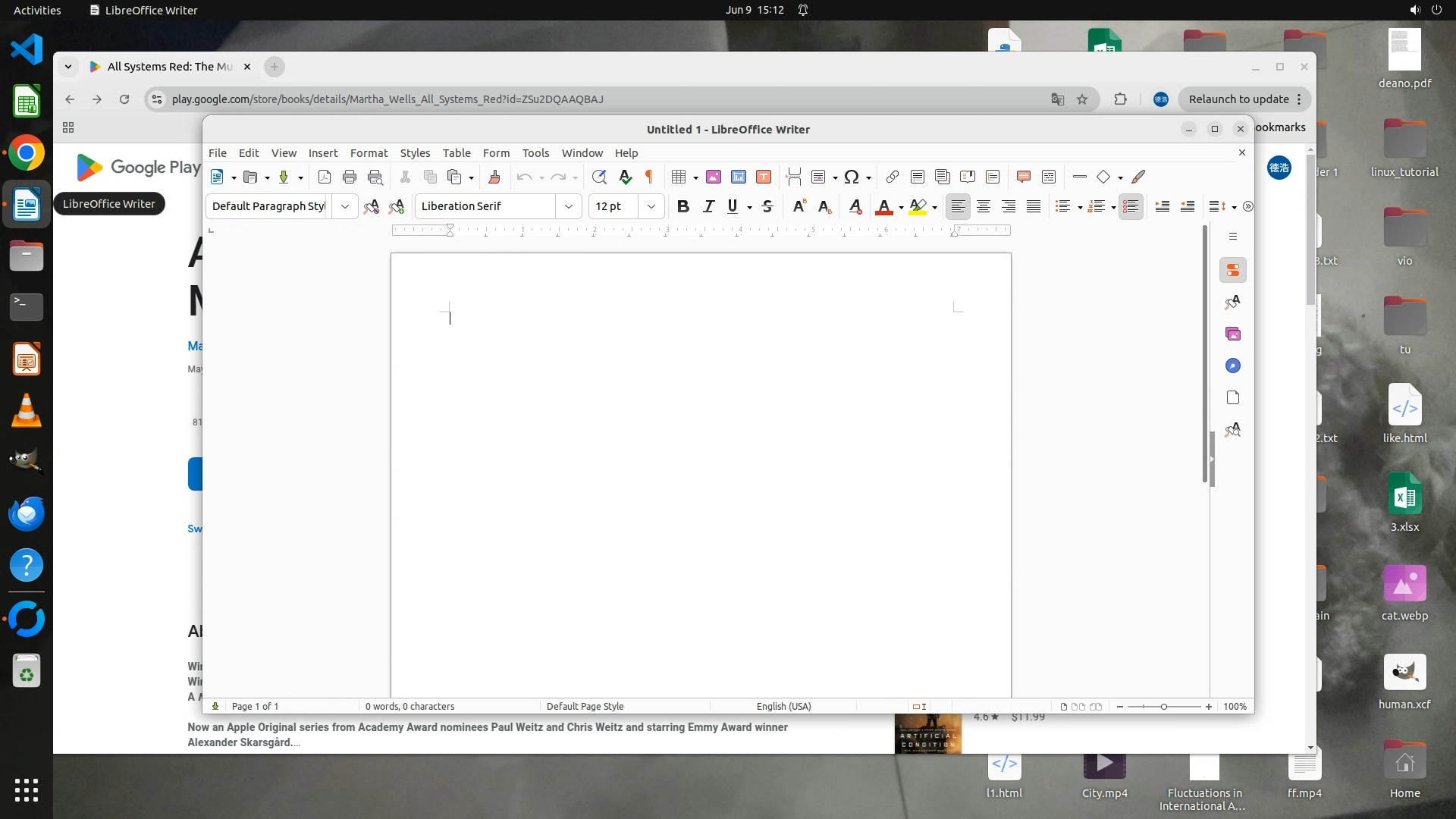
Task: Click the Clone Formatting paintbrush icon
Action: tap(494, 177)
